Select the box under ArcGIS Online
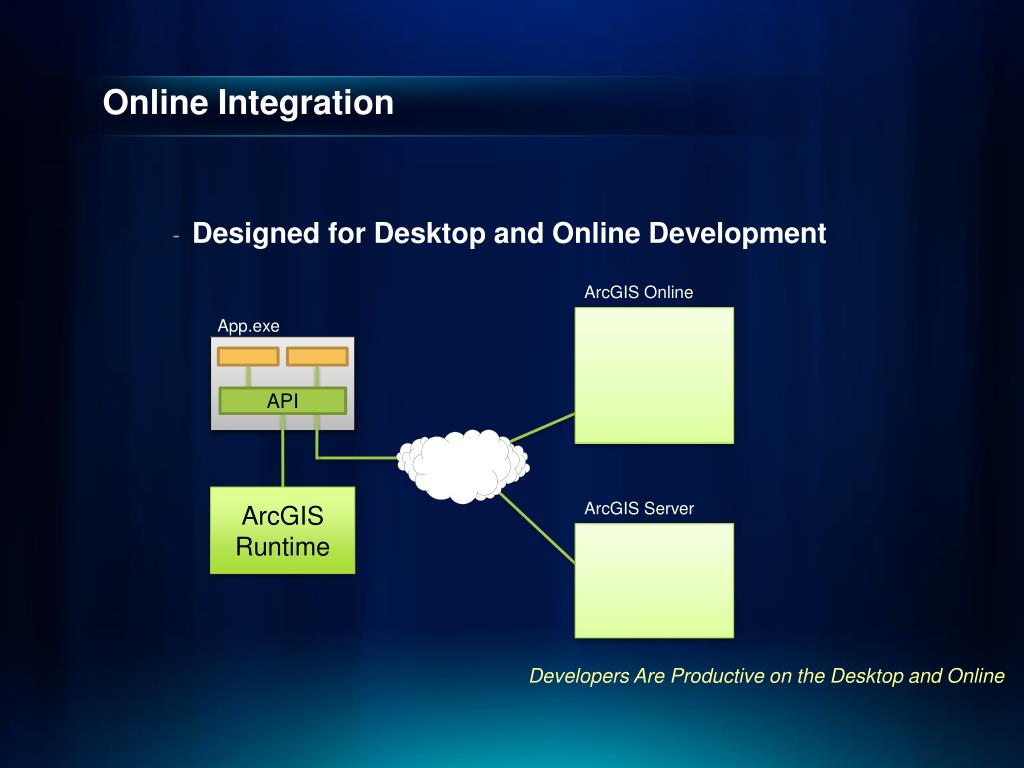Viewport: 1024px width, 768px height. pyautogui.click(x=654, y=376)
